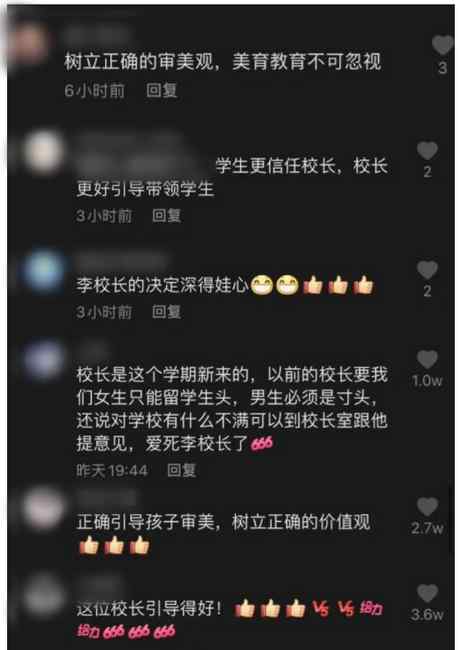Open avatar of 校长是这个学期新来的 commenter

44,361
